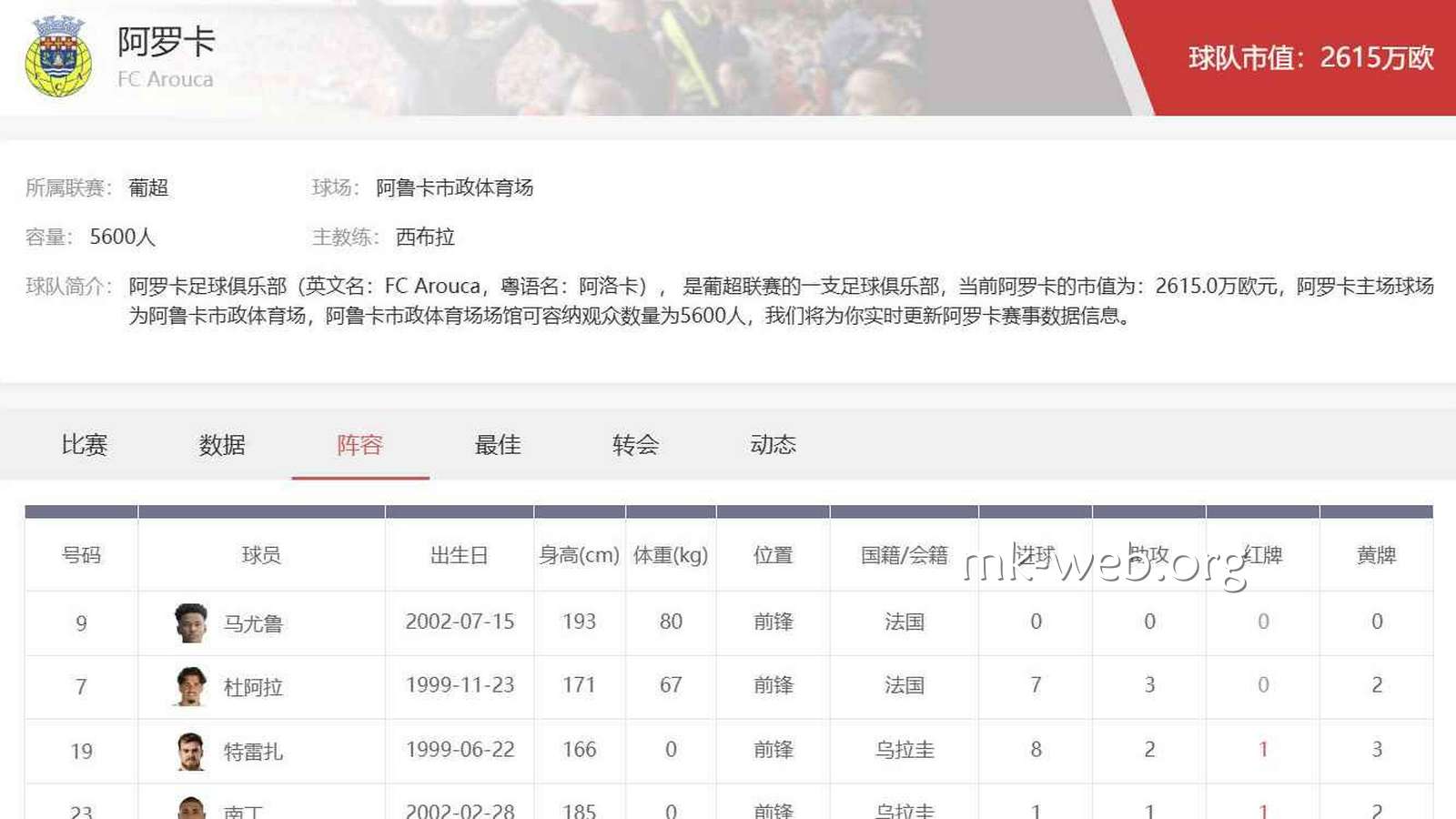Go to the 转会 tab
Viewport: 1456px width, 819px height.
635,445
